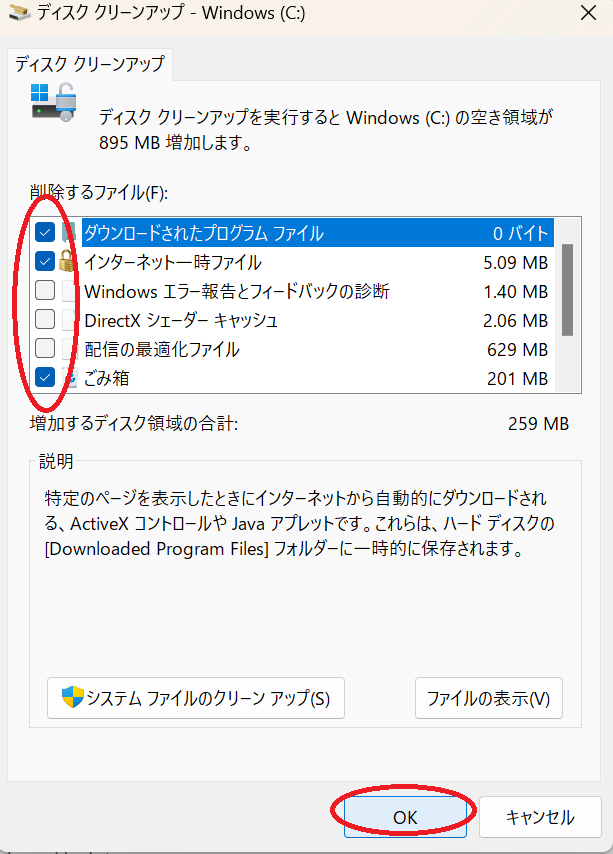
Task: Click the Disk Cleanup title bar icon
Action: 20,12
